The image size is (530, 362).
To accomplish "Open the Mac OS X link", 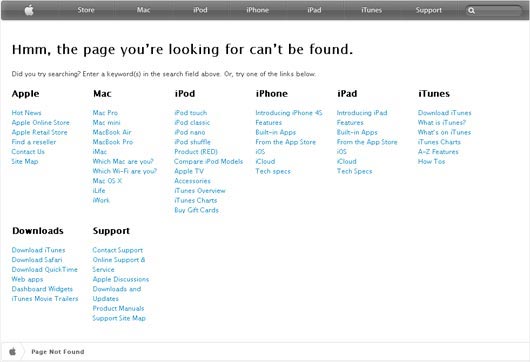I will (x=107, y=181).
